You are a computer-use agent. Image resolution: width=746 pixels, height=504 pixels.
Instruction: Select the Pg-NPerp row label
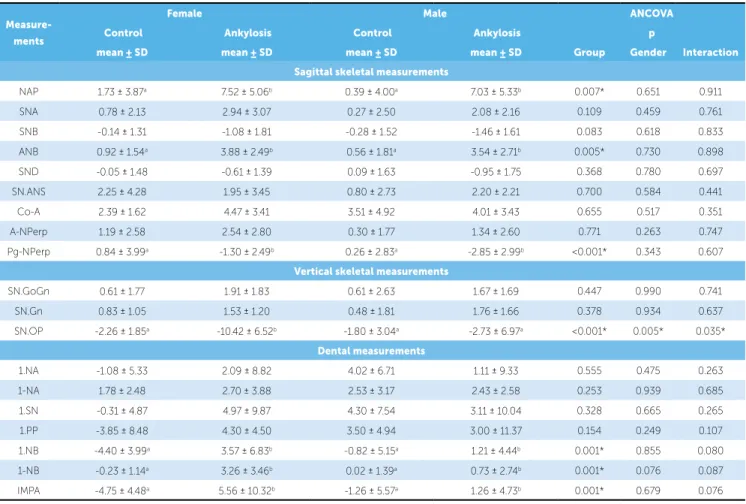tap(29, 251)
